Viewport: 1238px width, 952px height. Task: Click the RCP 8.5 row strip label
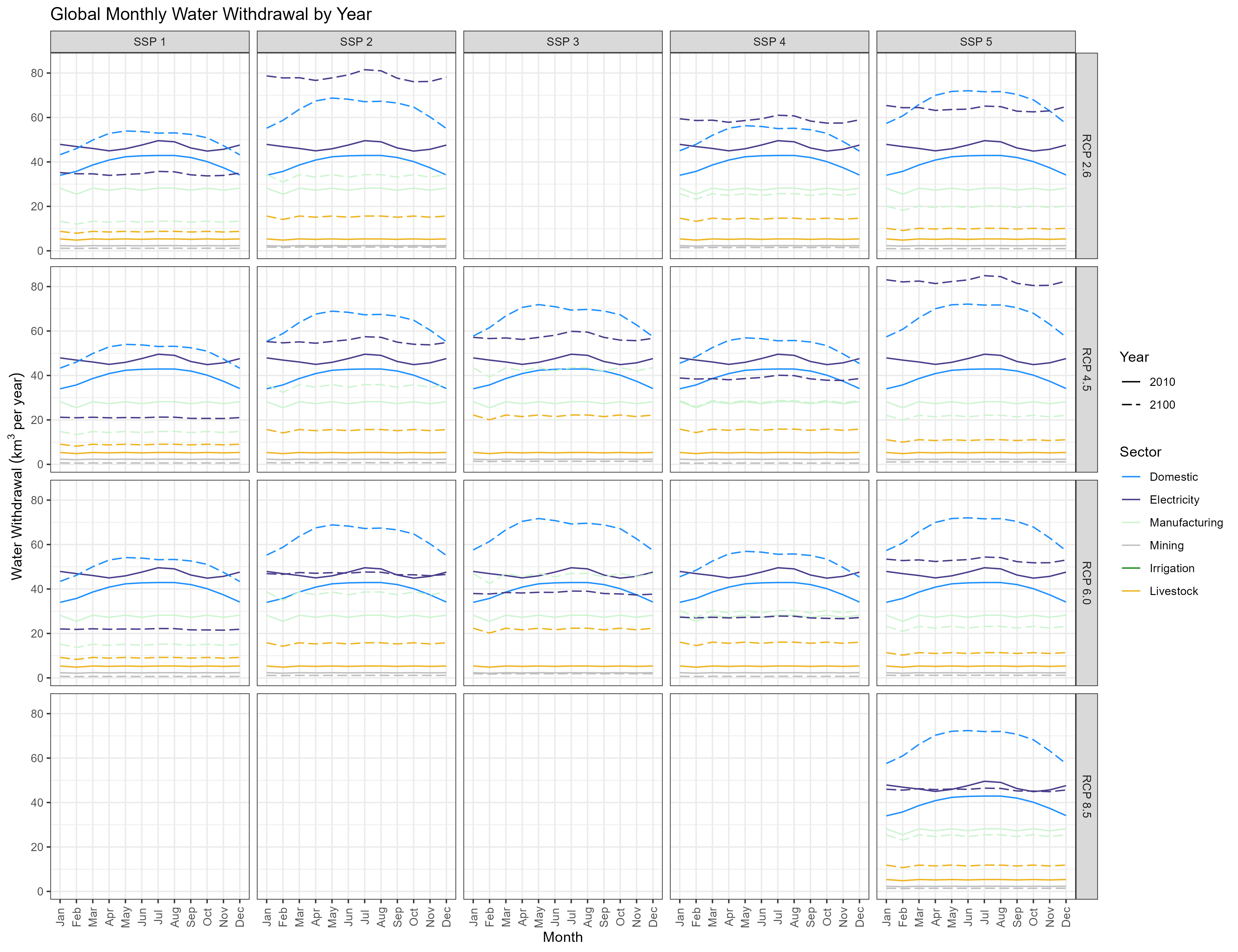click(x=1086, y=796)
